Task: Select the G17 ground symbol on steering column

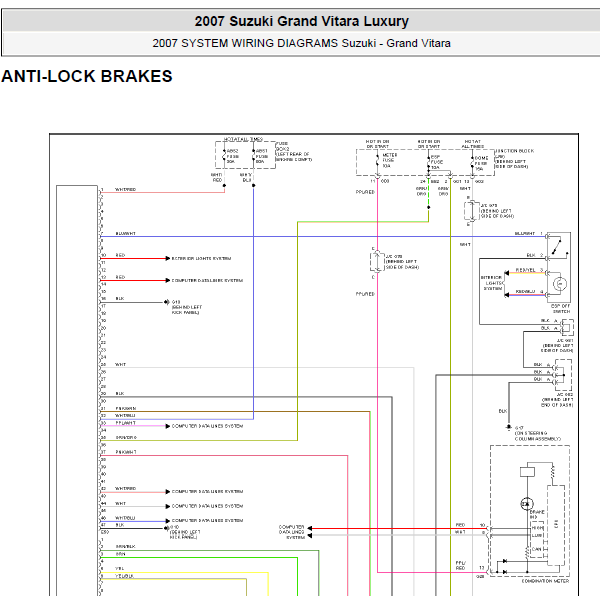Action: (509, 427)
